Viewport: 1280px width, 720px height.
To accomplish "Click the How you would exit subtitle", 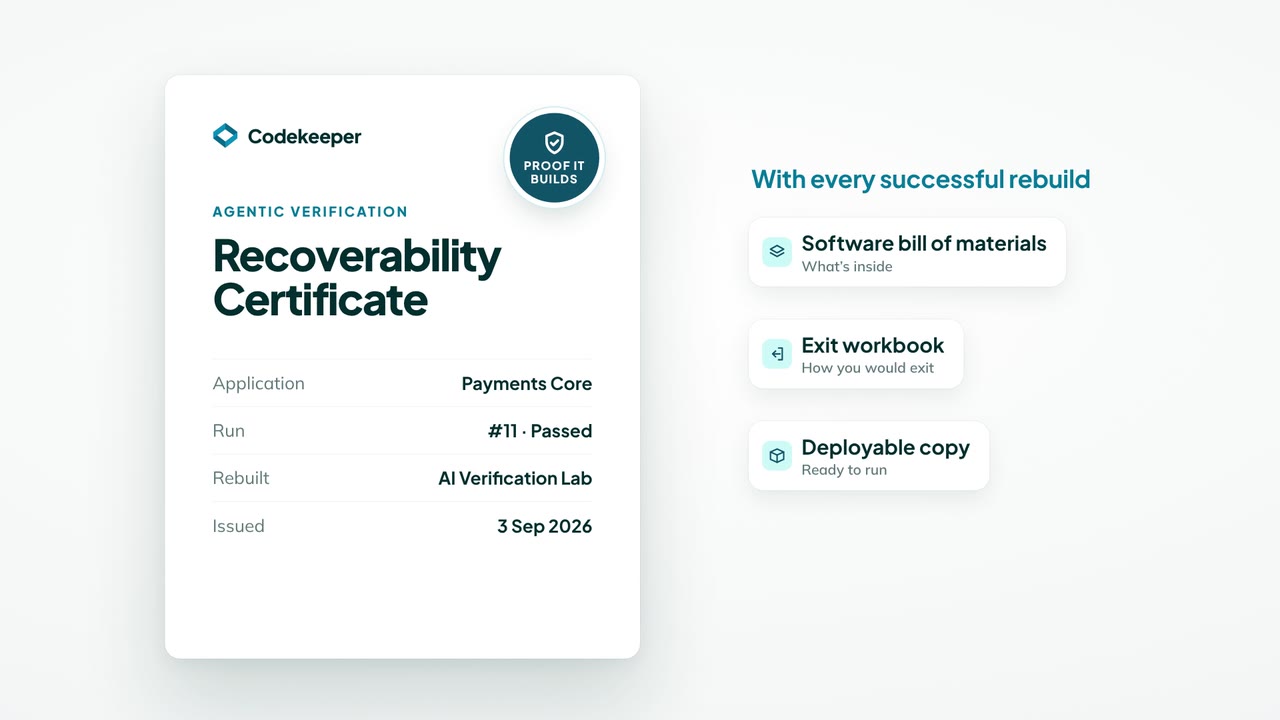I will click(x=868, y=368).
